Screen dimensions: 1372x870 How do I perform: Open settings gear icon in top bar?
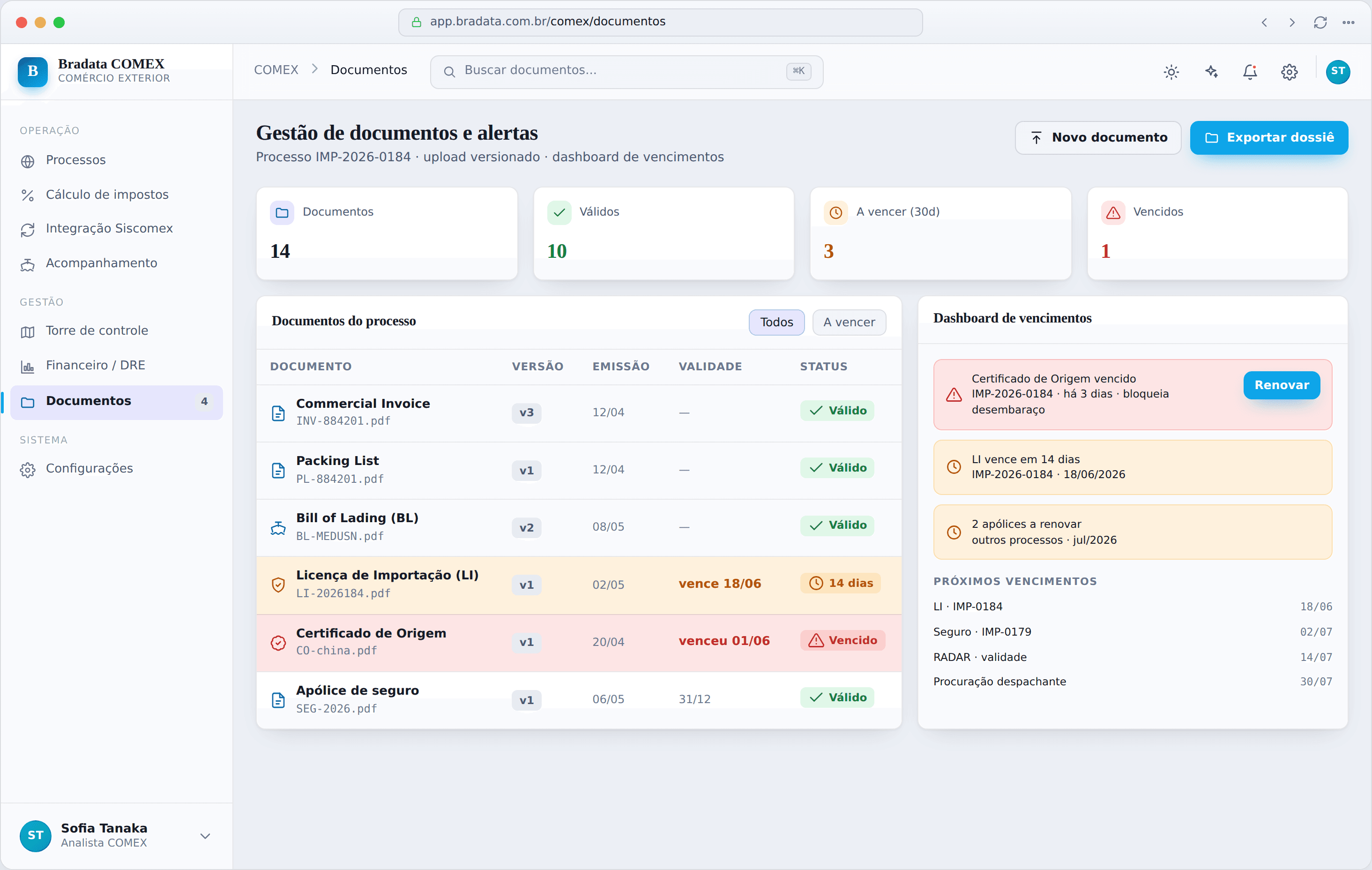pyautogui.click(x=1290, y=72)
